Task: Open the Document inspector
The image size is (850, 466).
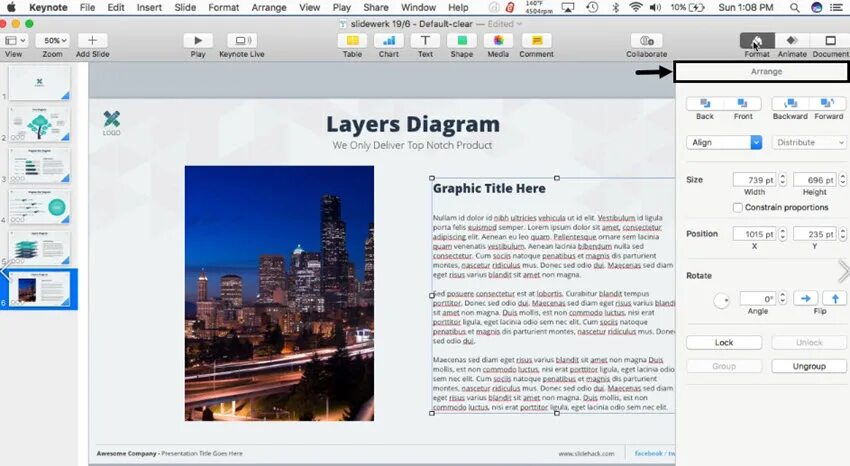Action: pos(830,41)
